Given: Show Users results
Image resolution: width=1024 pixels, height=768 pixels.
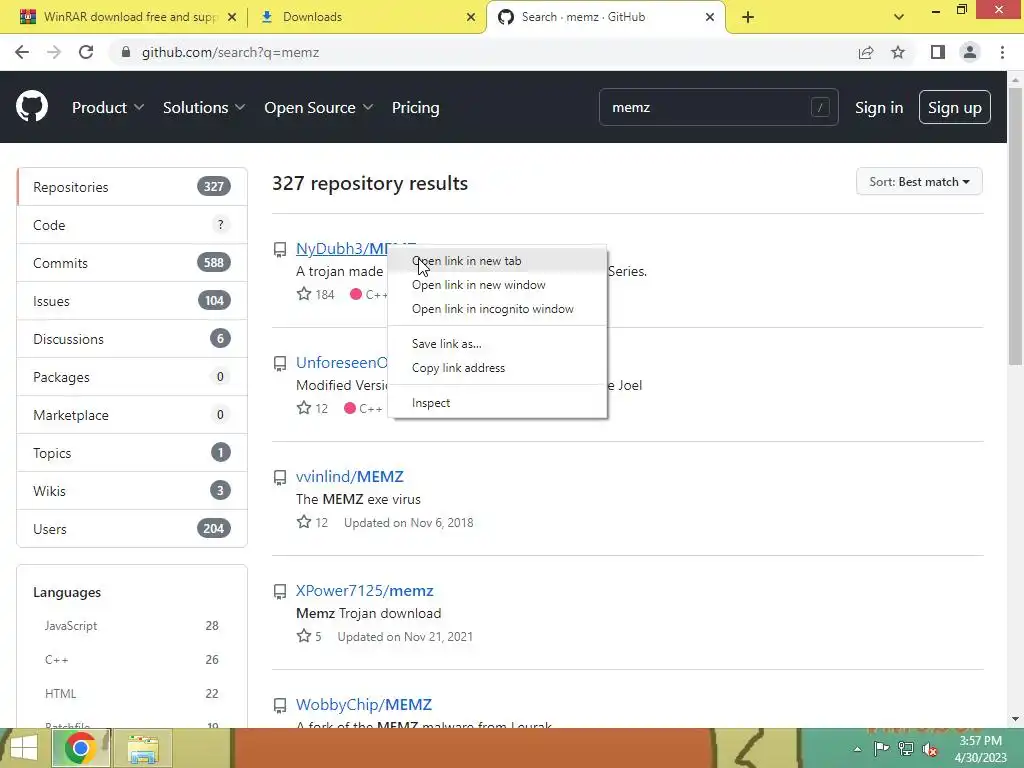Looking at the screenshot, I should pyautogui.click(x=132, y=528).
